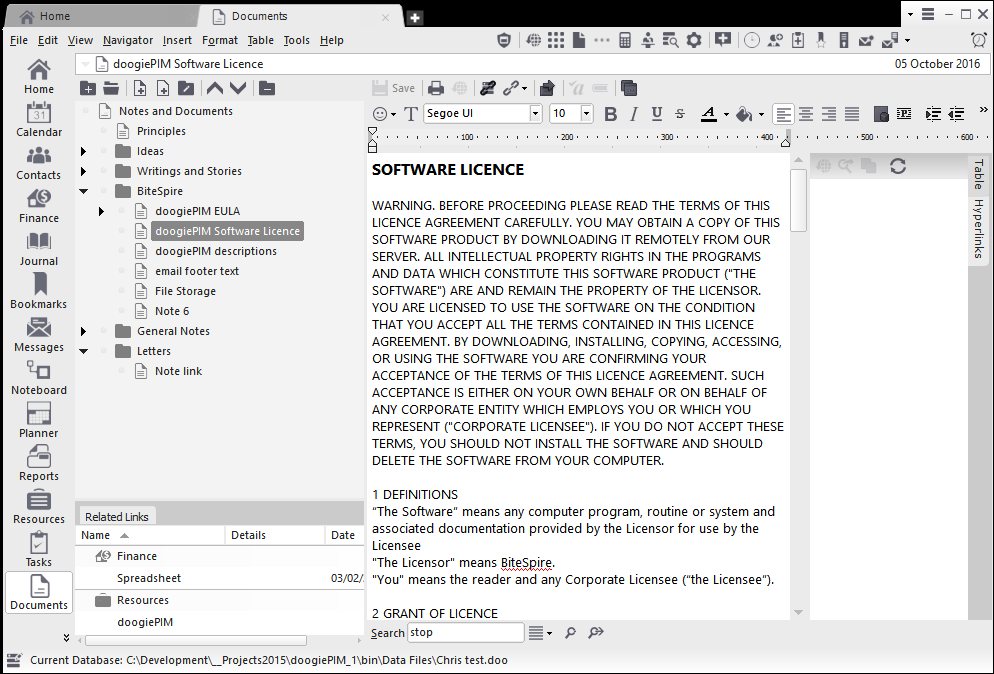The width and height of the screenshot is (994, 674).
Task: Set paragraph alignment to center
Action: point(806,114)
